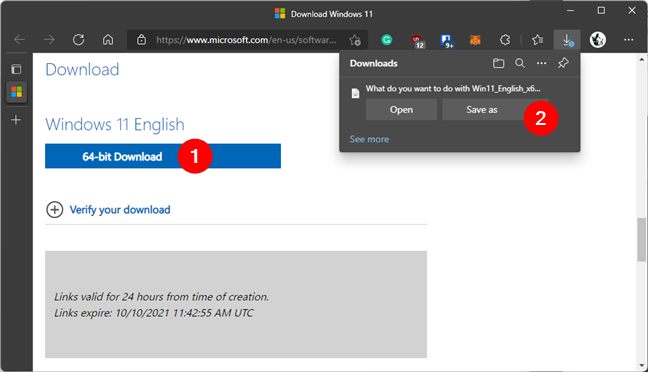Click the 64-bit Download button
Image resolution: width=648 pixels, height=372 pixels.
click(x=163, y=156)
